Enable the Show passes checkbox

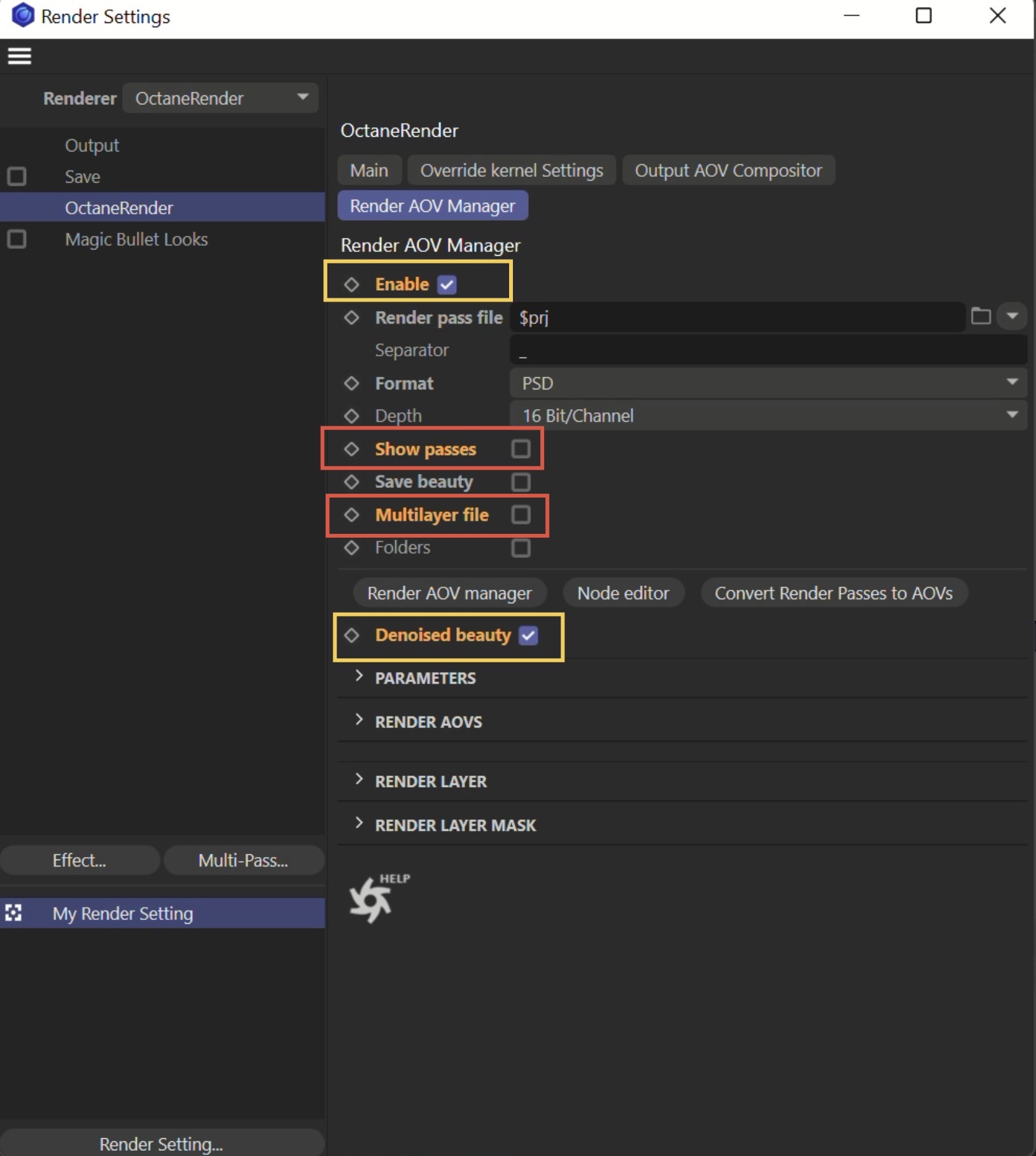coord(521,449)
